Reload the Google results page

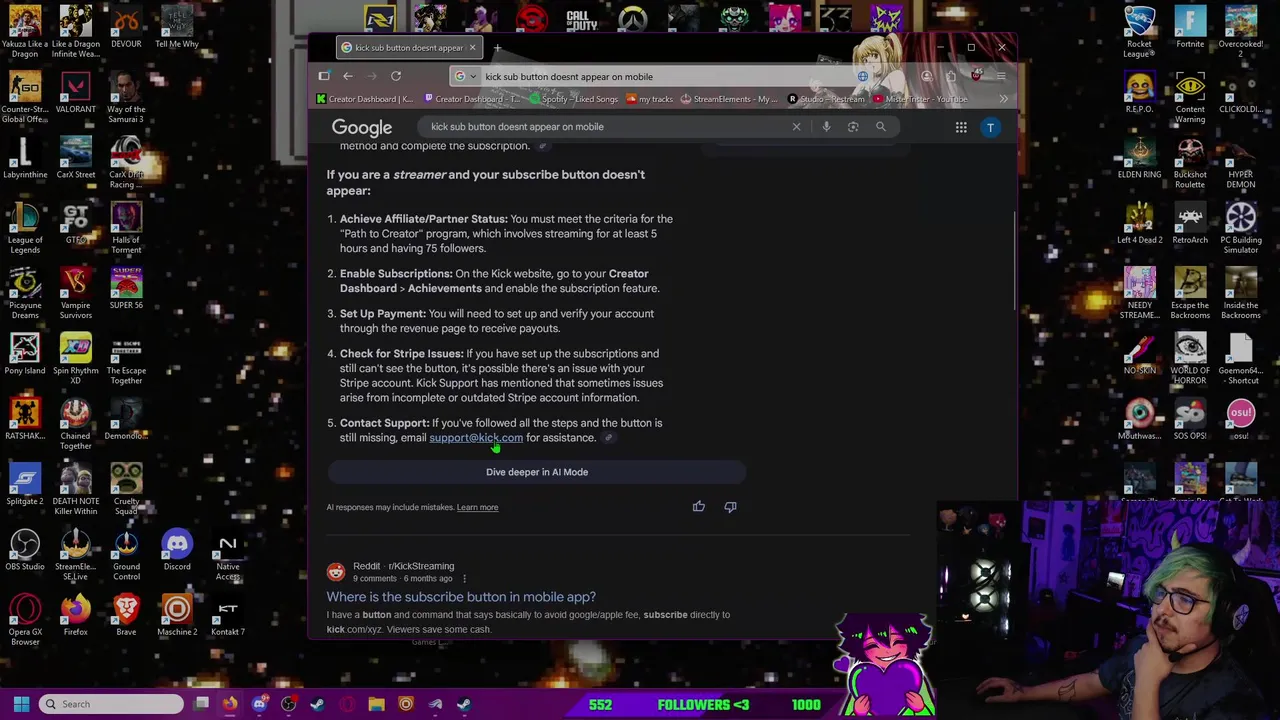pos(396,76)
